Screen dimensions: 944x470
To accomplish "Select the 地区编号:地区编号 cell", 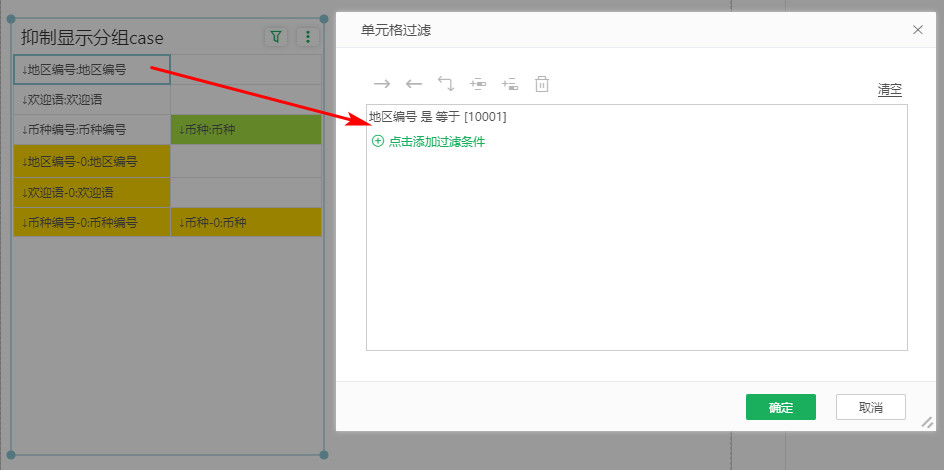I will [92, 70].
